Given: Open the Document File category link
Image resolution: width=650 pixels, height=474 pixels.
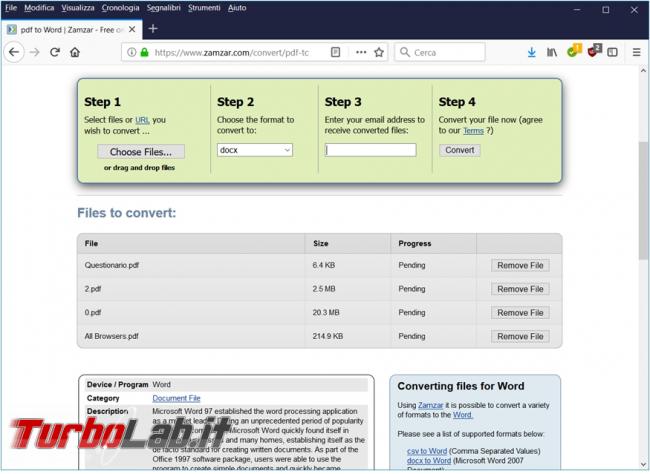Looking at the screenshot, I should click(176, 398).
